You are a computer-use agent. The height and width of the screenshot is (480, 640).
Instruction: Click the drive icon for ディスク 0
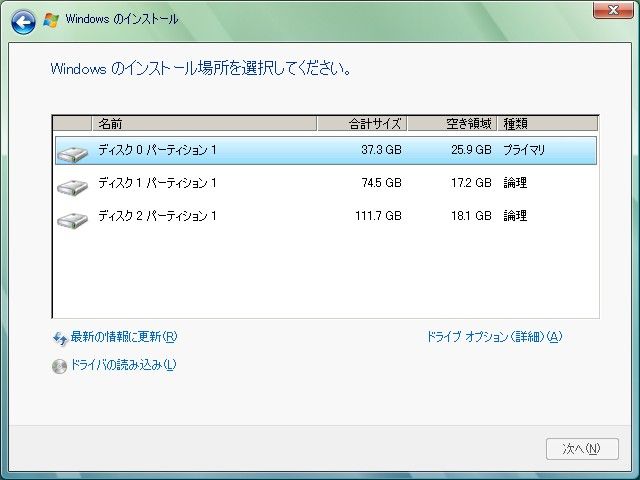coord(73,153)
